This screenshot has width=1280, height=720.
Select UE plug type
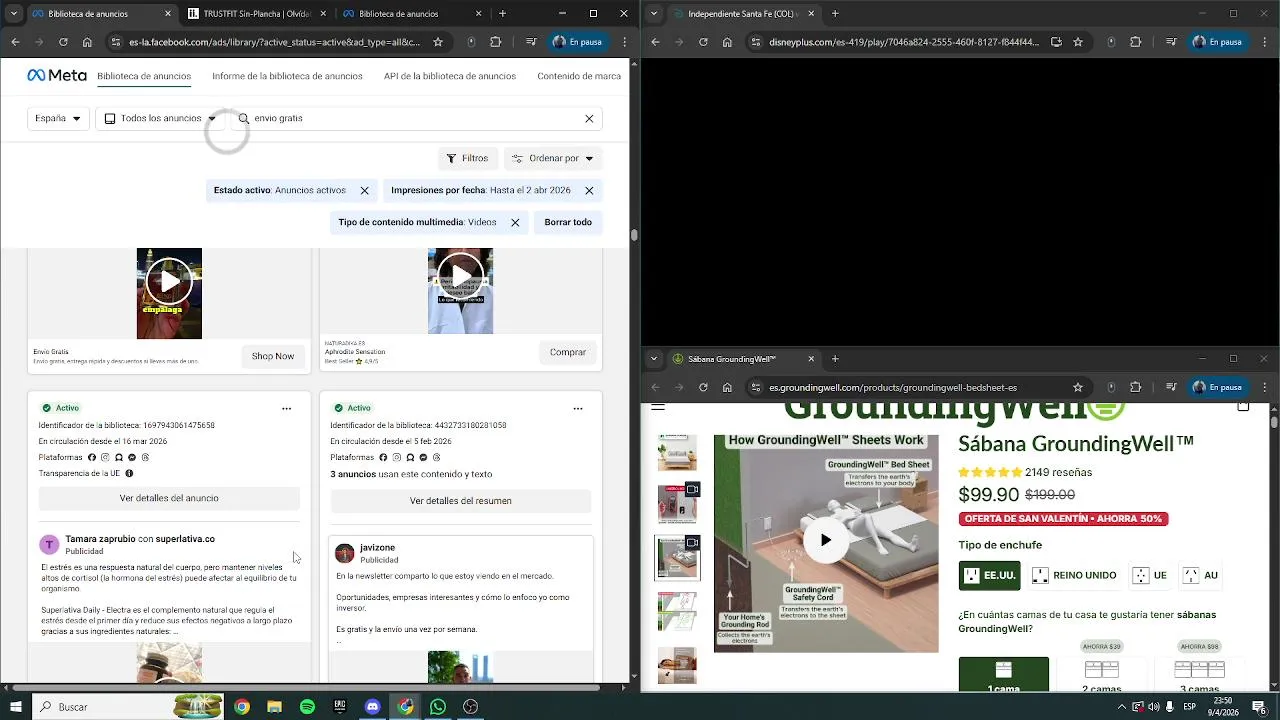(1150, 575)
